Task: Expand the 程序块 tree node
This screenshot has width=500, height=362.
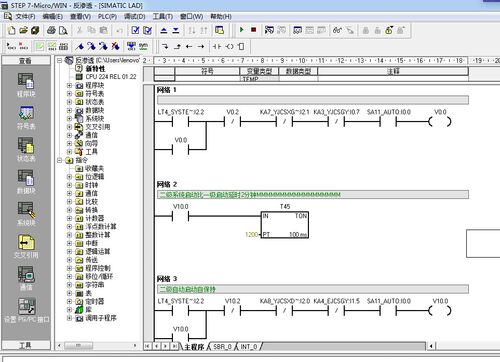Action: (x=69, y=85)
